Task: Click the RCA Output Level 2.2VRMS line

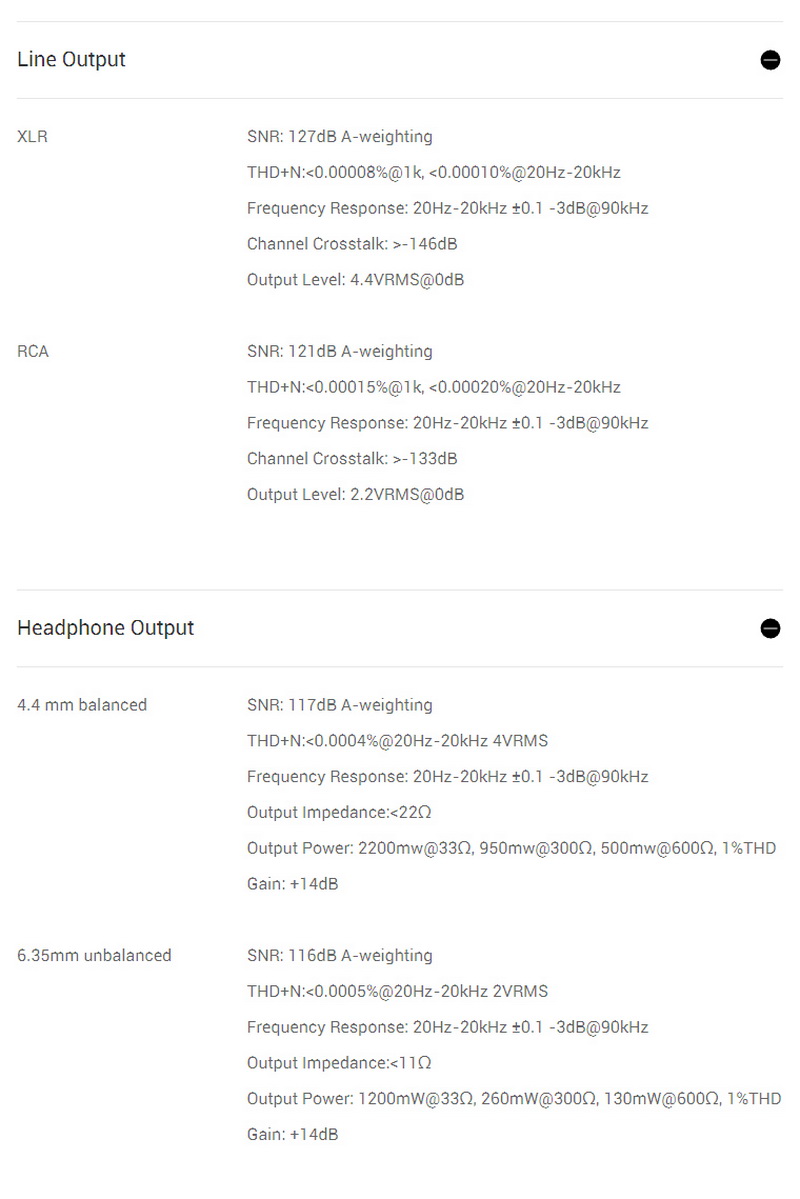Action: 355,495
